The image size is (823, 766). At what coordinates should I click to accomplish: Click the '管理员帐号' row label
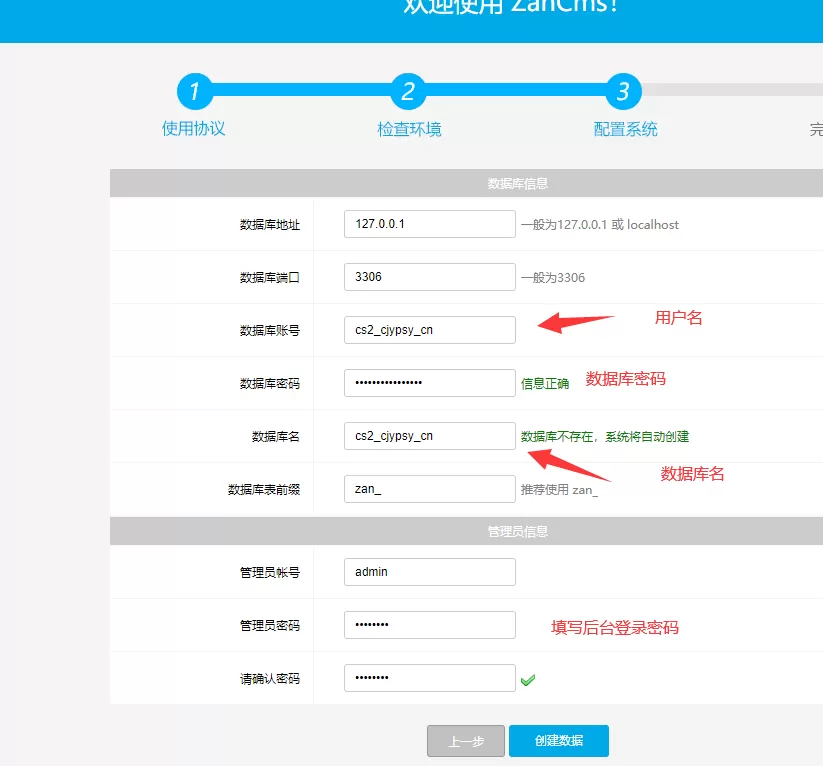click(x=270, y=573)
